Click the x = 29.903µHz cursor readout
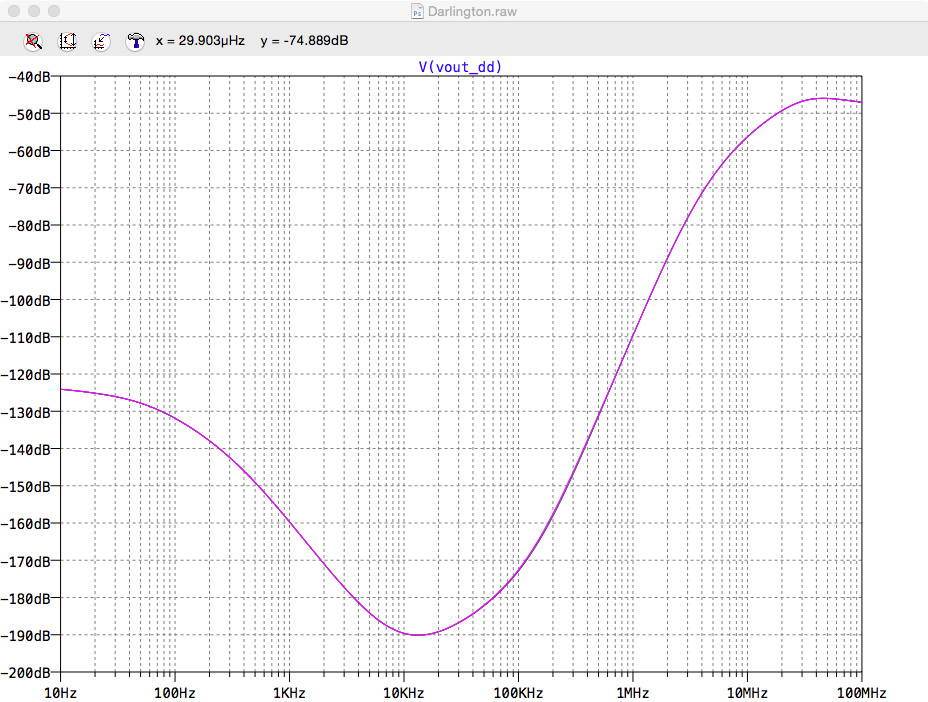The height and width of the screenshot is (702, 928). tap(200, 41)
